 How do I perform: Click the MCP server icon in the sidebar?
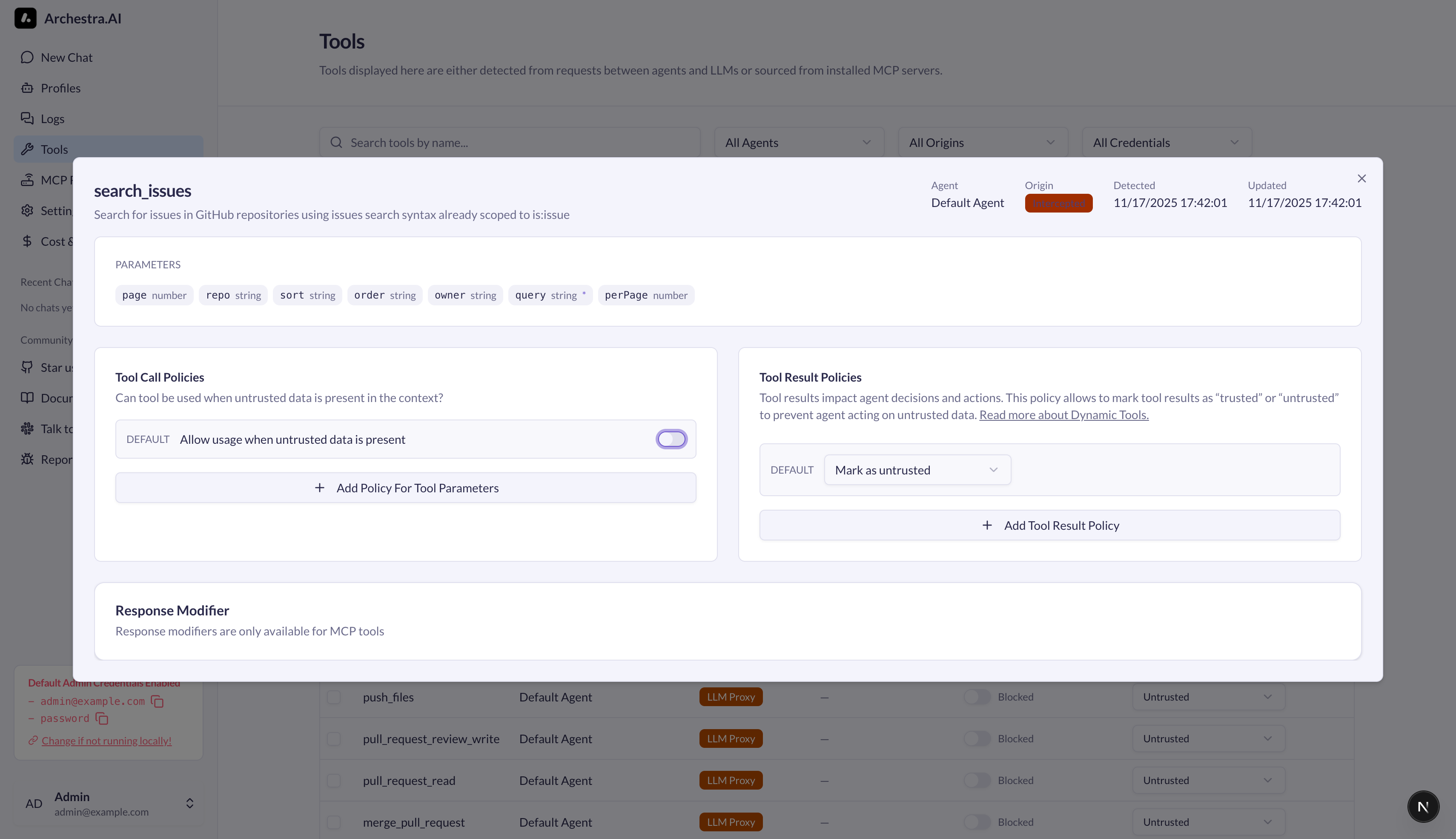(x=28, y=179)
